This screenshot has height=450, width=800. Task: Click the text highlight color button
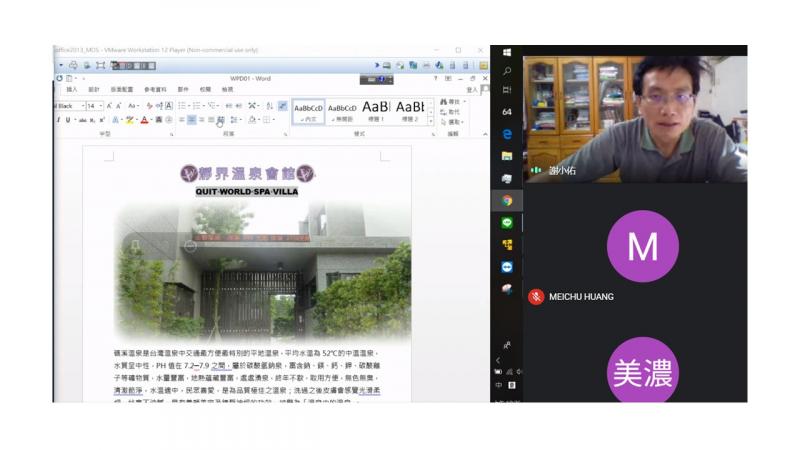pyautogui.click(x=130, y=120)
